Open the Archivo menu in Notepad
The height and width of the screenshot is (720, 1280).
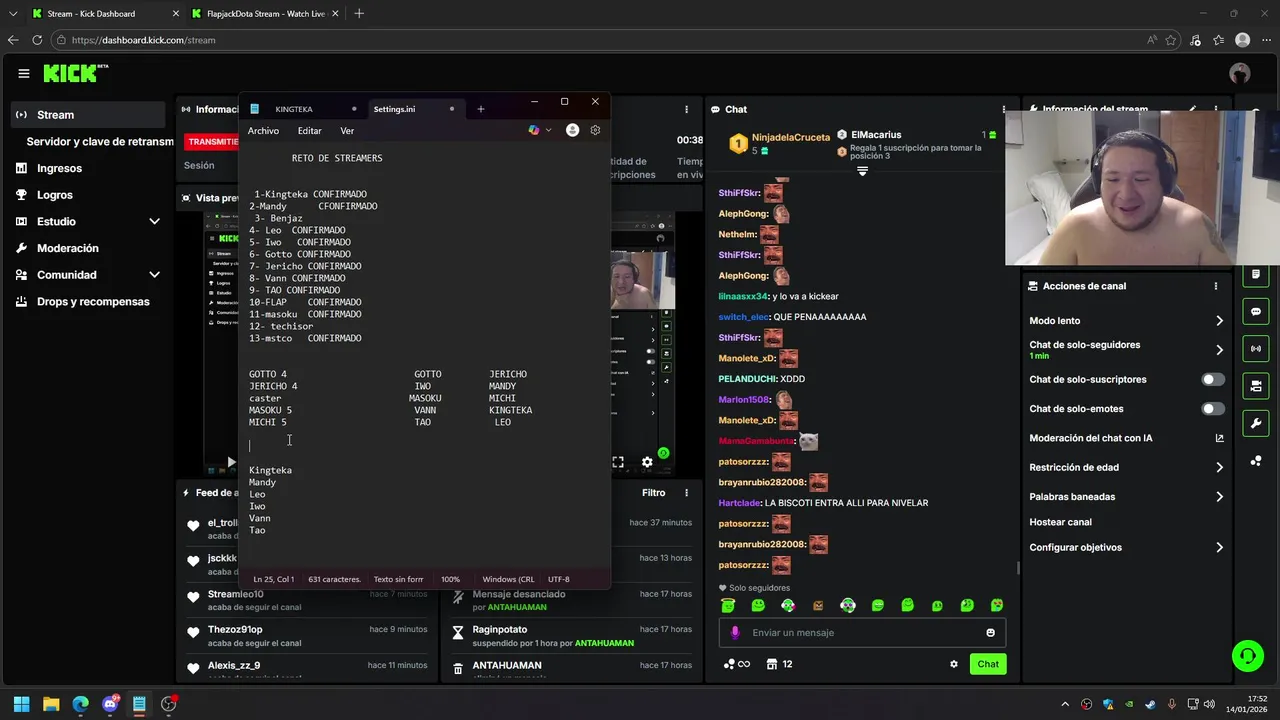tap(263, 131)
